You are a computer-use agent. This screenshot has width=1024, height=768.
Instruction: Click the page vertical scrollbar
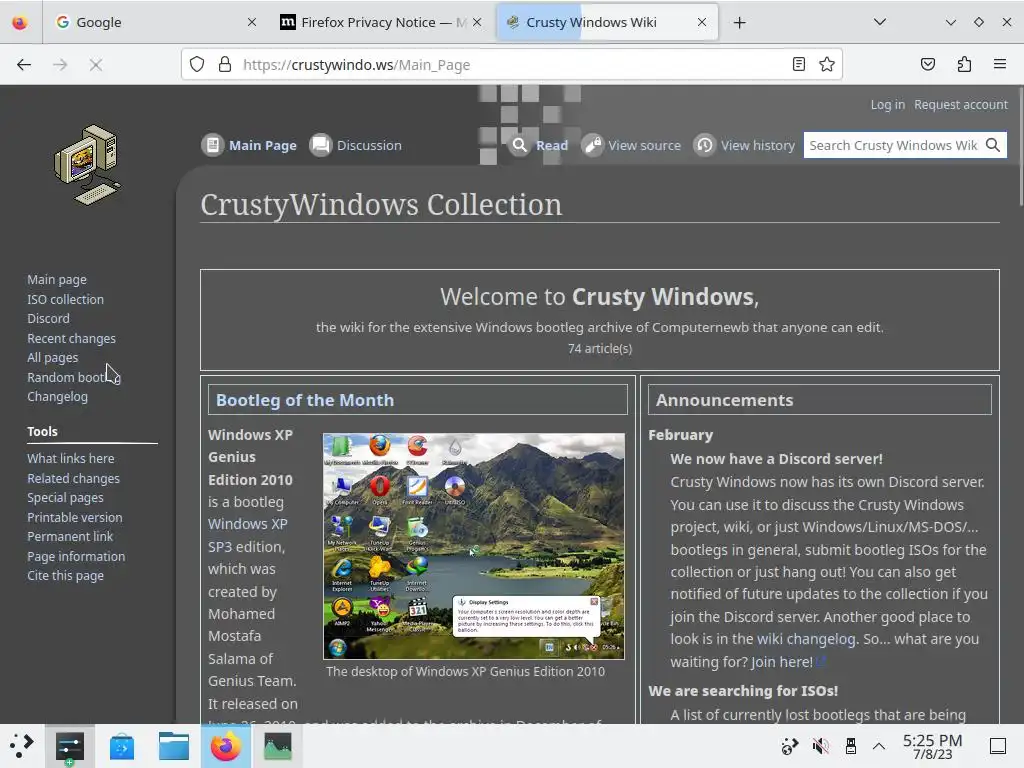[x=1020, y=146]
